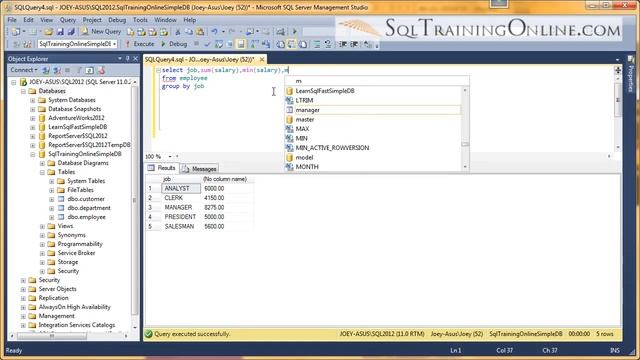Click the Filter icon in Object Explorer

click(x=80, y=70)
